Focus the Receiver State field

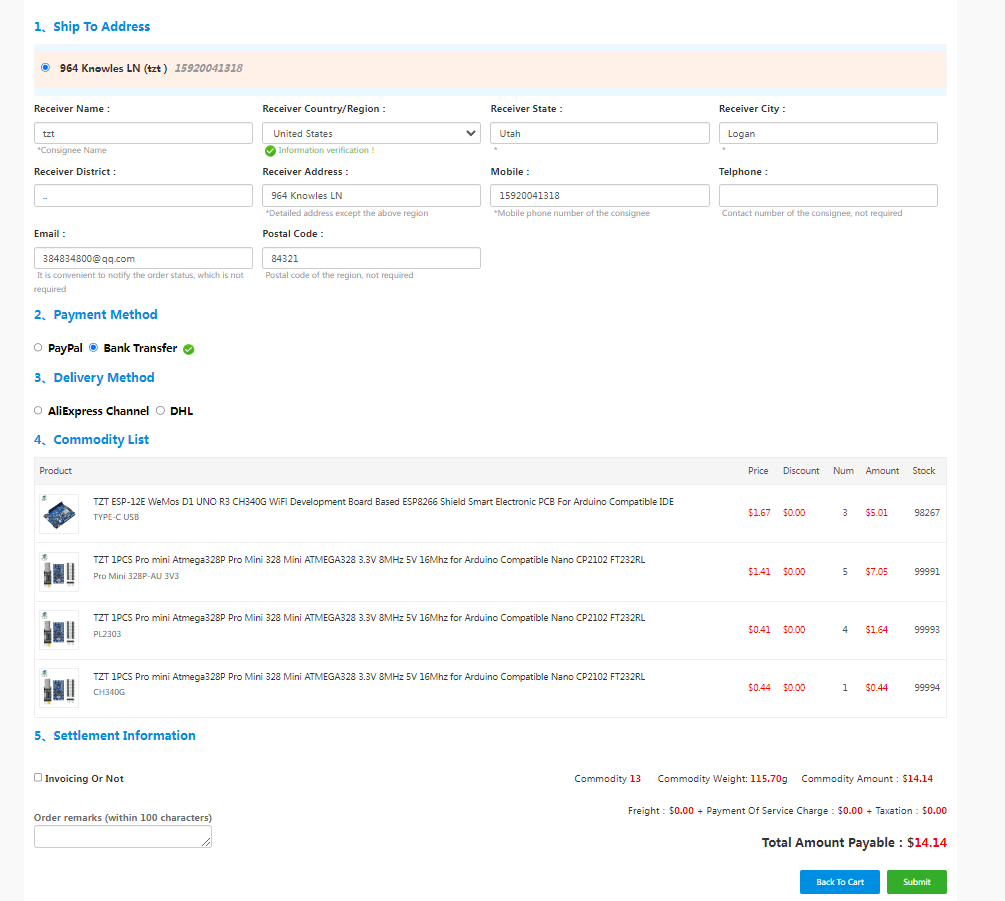pos(600,133)
